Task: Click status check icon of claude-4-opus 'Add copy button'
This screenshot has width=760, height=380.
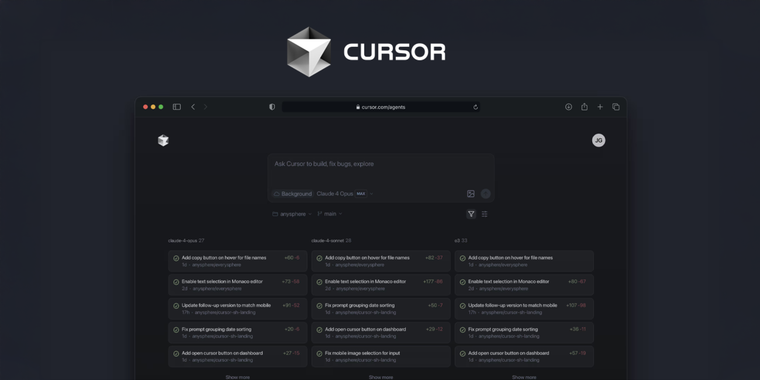Action: click(x=176, y=258)
